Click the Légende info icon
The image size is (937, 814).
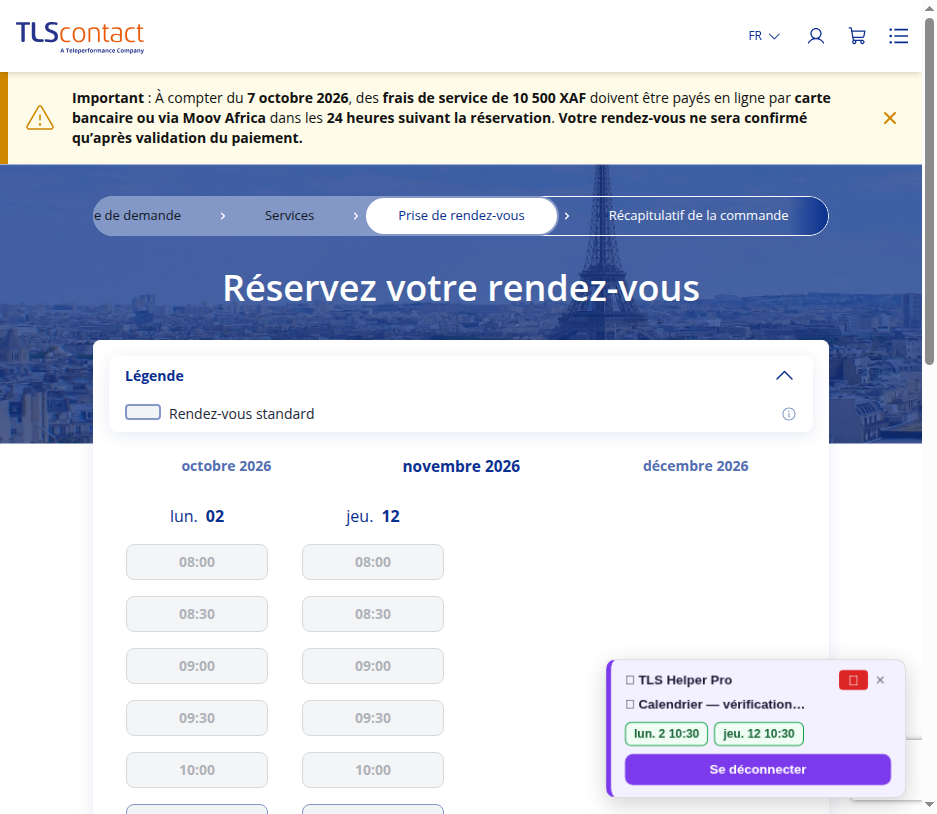[x=789, y=414]
